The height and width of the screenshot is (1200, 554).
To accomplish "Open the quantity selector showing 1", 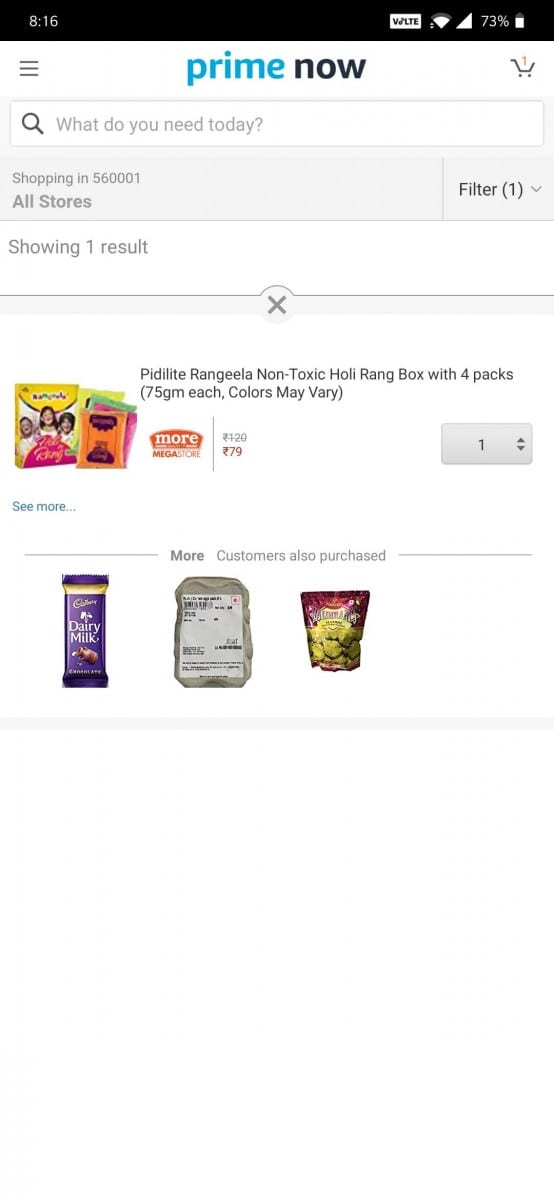I will click(x=487, y=444).
